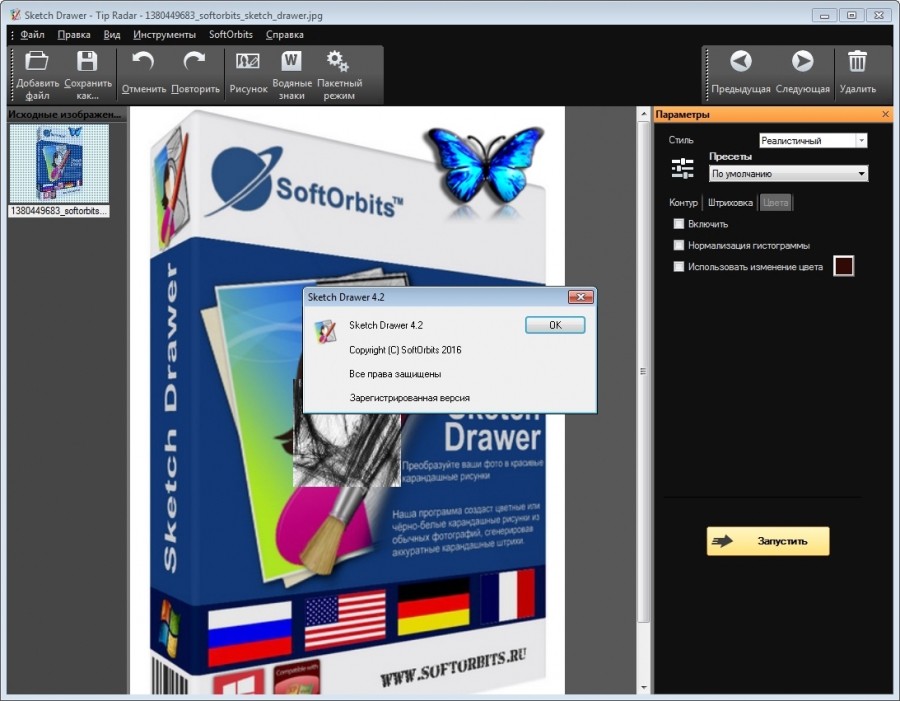The height and width of the screenshot is (701, 900).
Task: Check Использовать изменение цвета option
Action: pyautogui.click(x=678, y=266)
